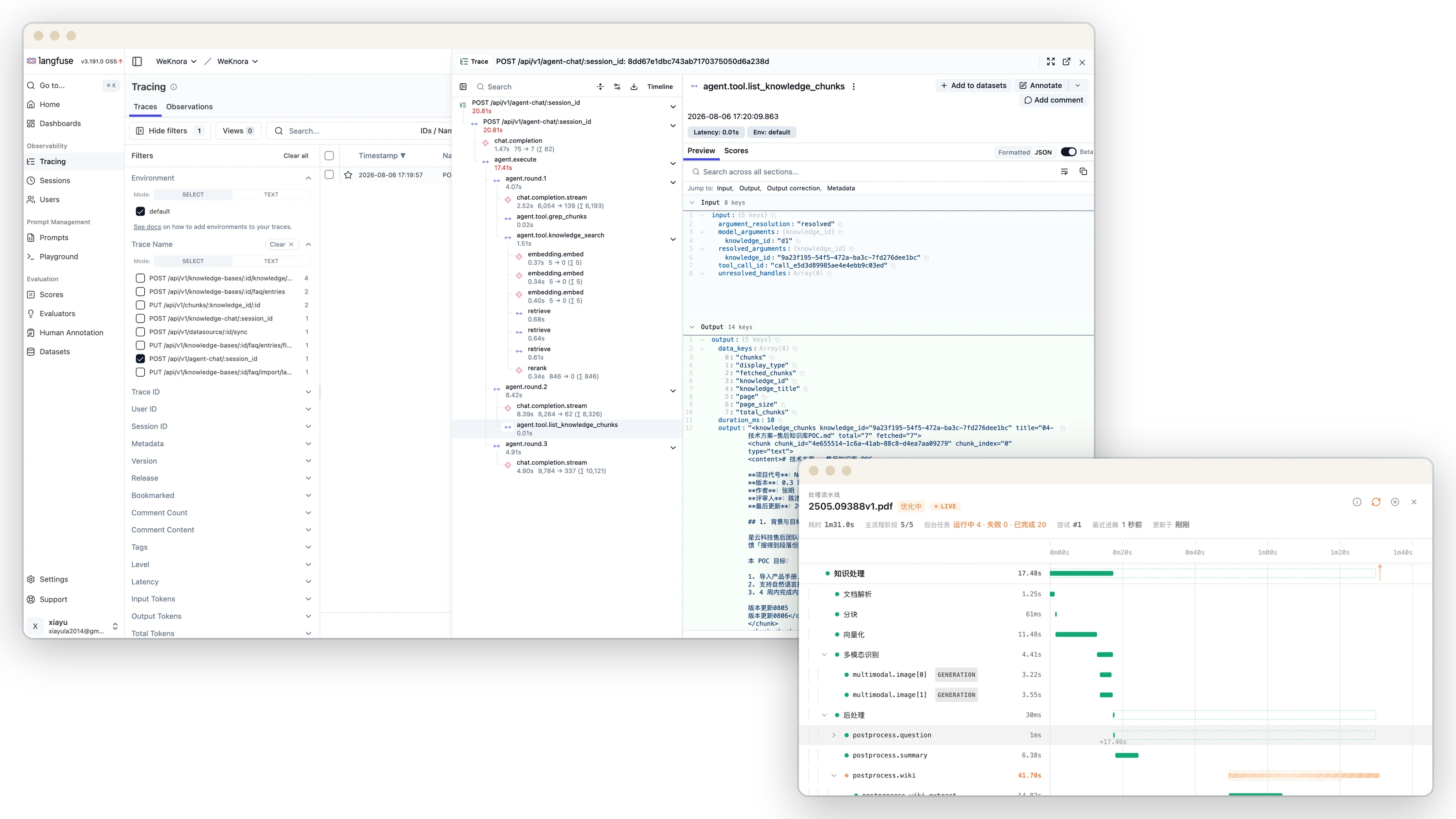Image resolution: width=1456 pixels, height=819 pixels.
Task: Open Dashboards in the sidebar
Action: pyautogui.click(x=60, y=123)
